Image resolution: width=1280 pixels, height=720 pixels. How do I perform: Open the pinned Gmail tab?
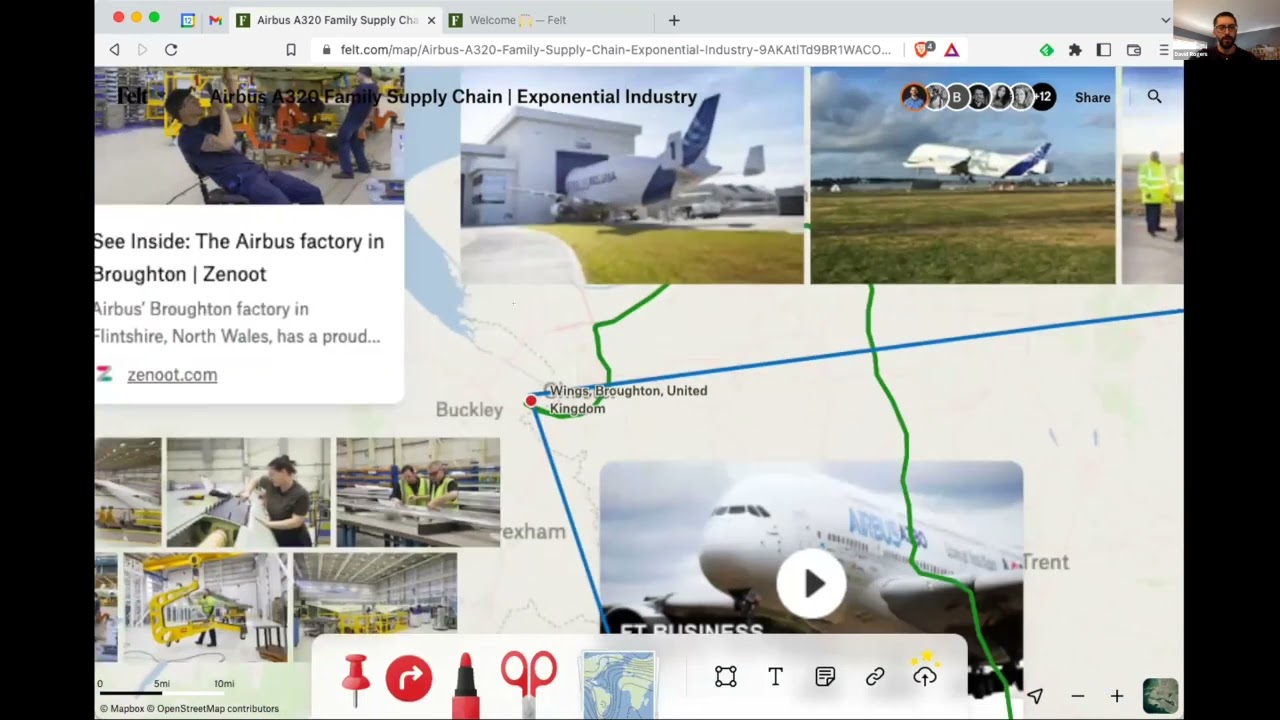215,20
